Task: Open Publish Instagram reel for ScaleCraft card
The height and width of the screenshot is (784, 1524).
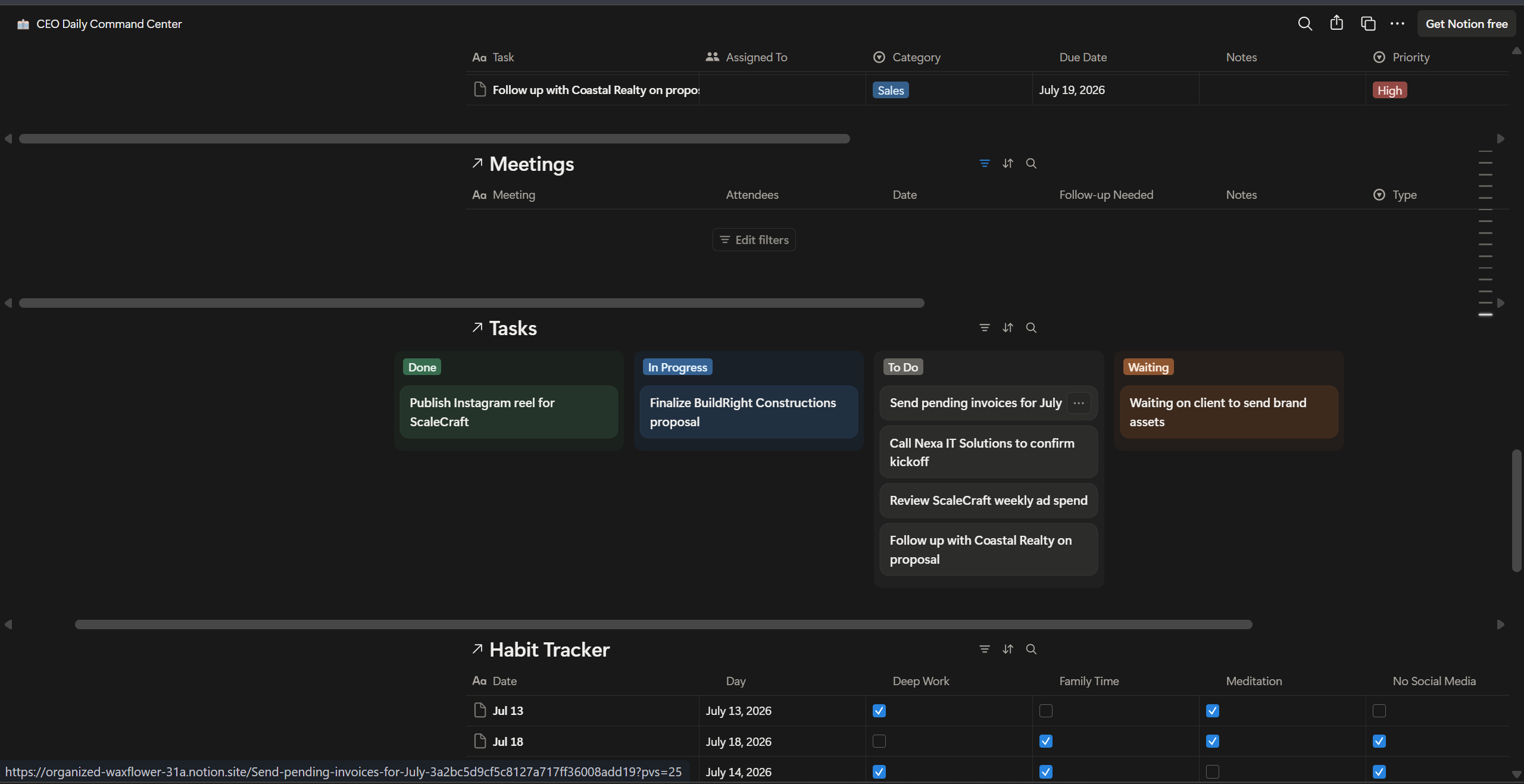Action: pos(509,412)
